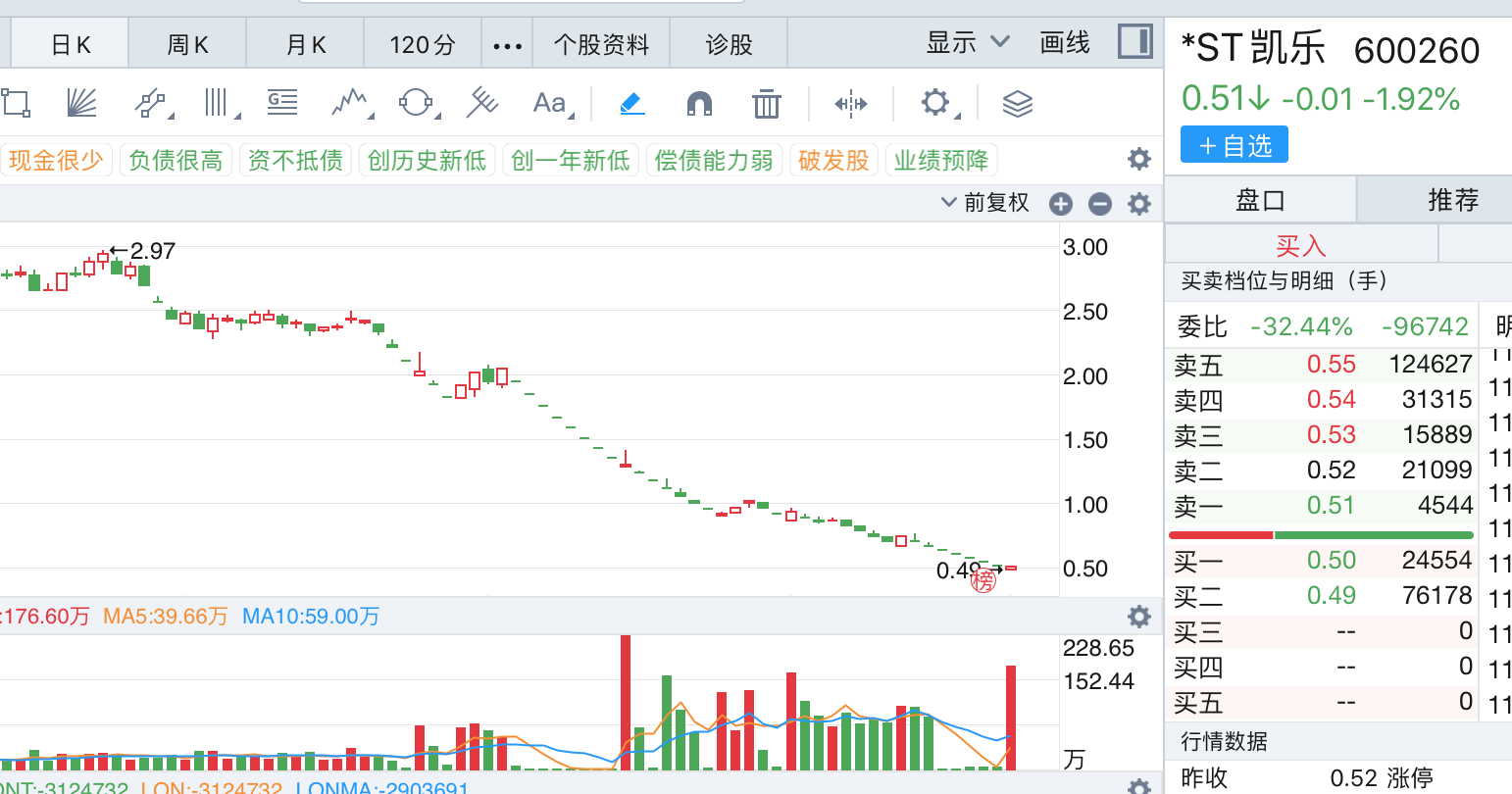Click the zoom in plus icon
The image size is (1512, 794).
click(x=1060, y=204)
